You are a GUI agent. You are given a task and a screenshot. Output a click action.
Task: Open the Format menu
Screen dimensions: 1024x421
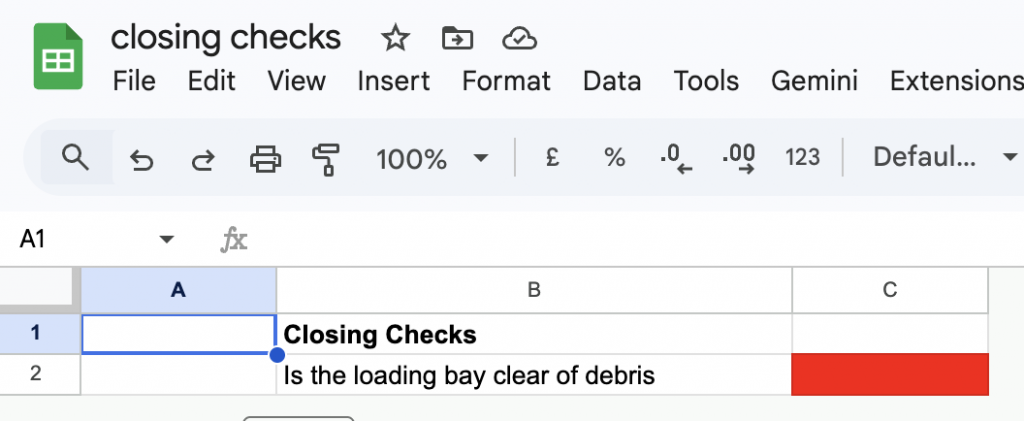[506, 80]
